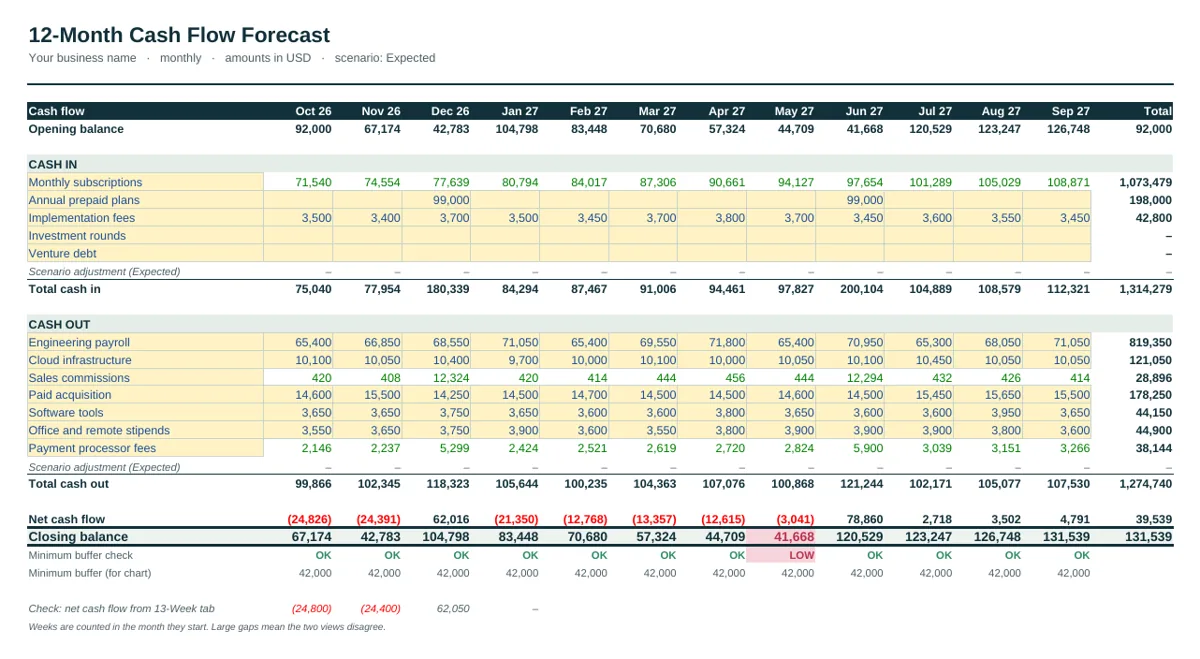Click Monthly subscriptions Oct 26 value 71,540

pos(313,182)
